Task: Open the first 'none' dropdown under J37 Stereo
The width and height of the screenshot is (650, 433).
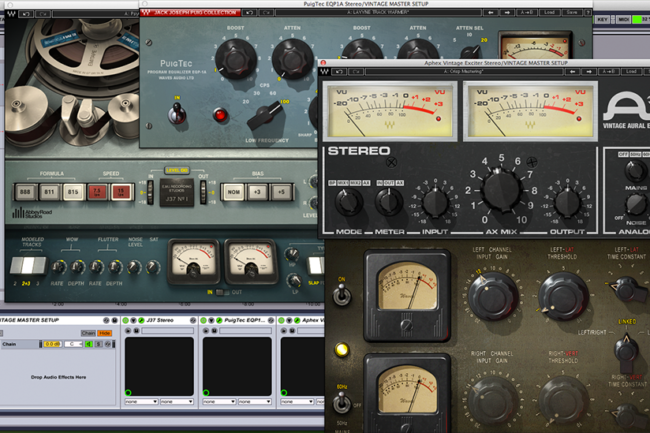Action: coord(139,401)
